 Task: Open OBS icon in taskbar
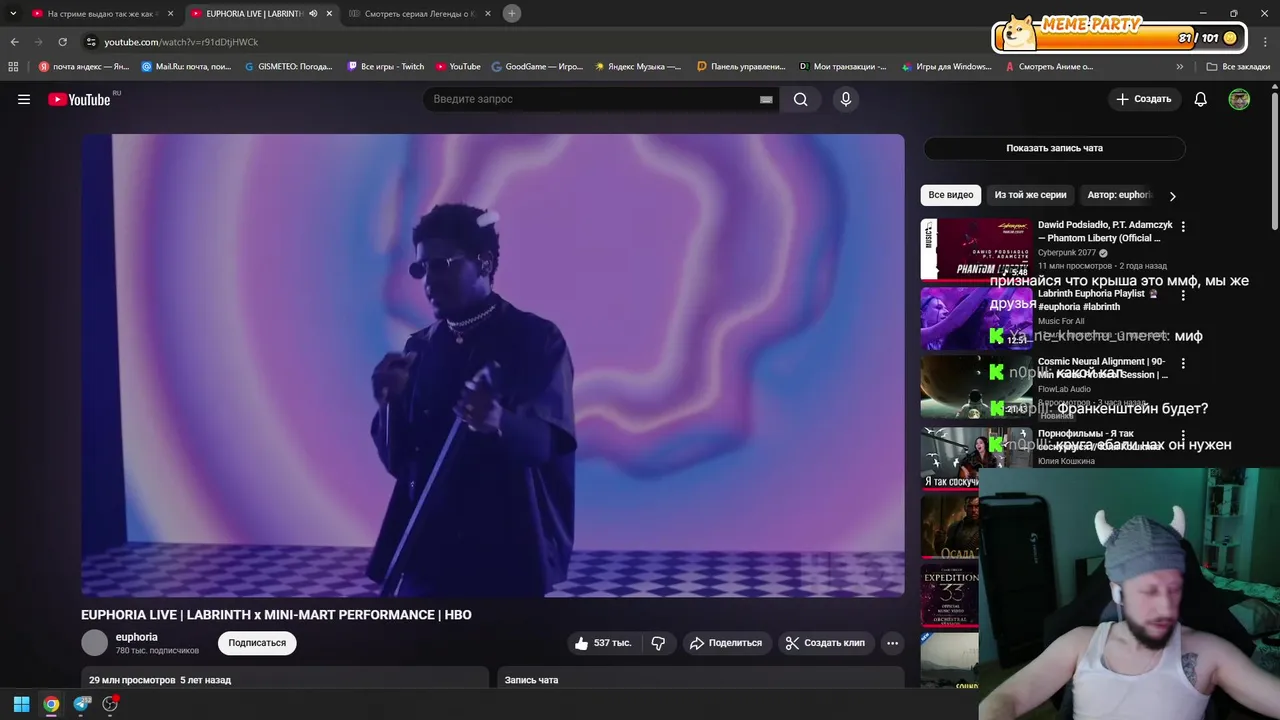click(x=110, y=704)
